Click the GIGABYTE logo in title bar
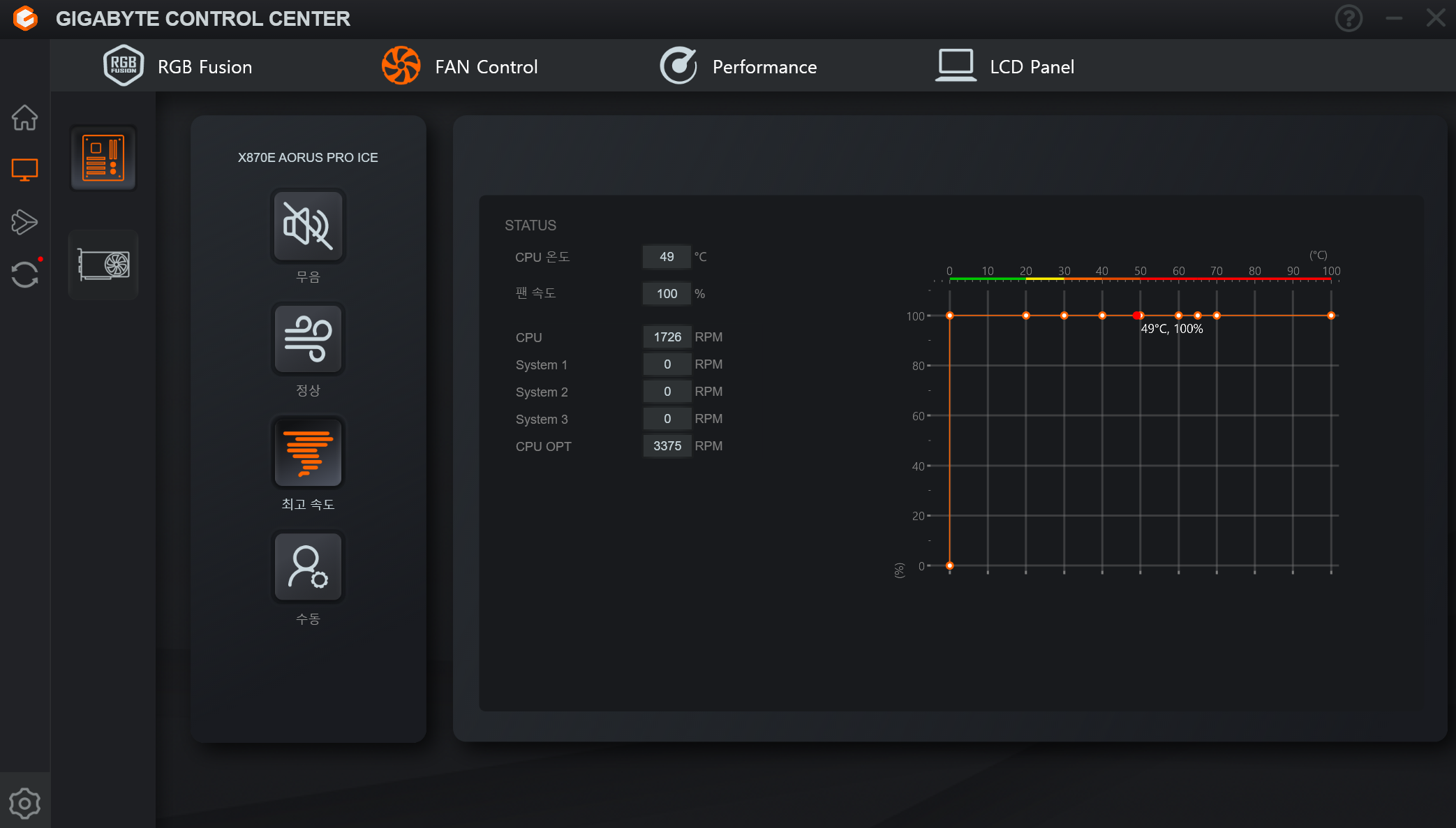 25,18
